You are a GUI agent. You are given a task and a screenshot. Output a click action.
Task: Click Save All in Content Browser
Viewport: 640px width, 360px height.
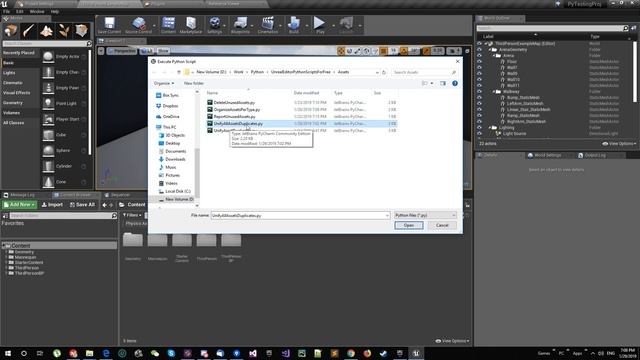point(82,204)
